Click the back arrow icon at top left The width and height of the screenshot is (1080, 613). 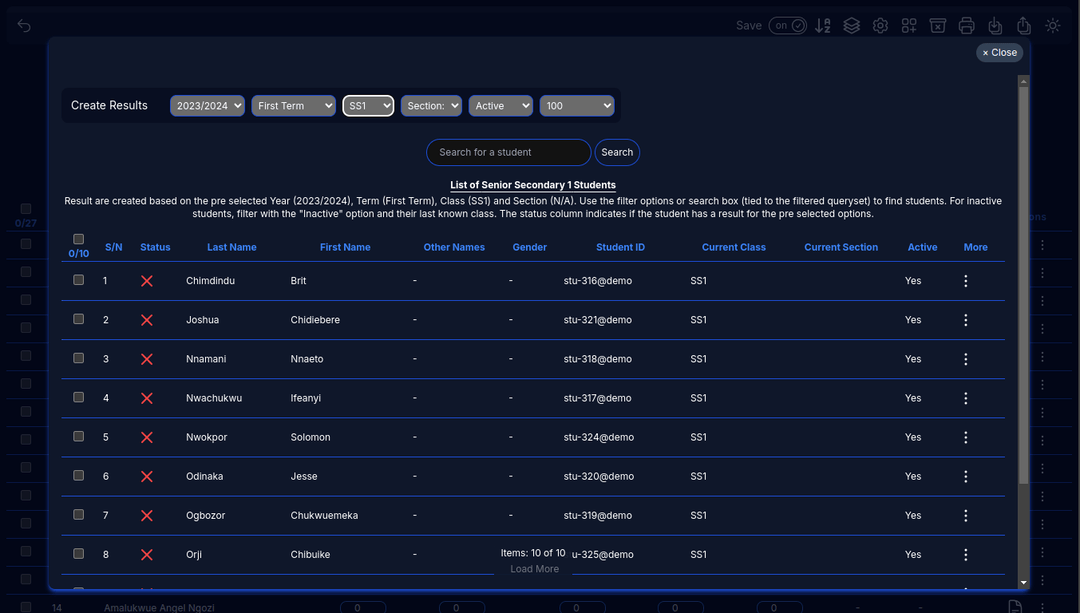(x=24, y=26)
